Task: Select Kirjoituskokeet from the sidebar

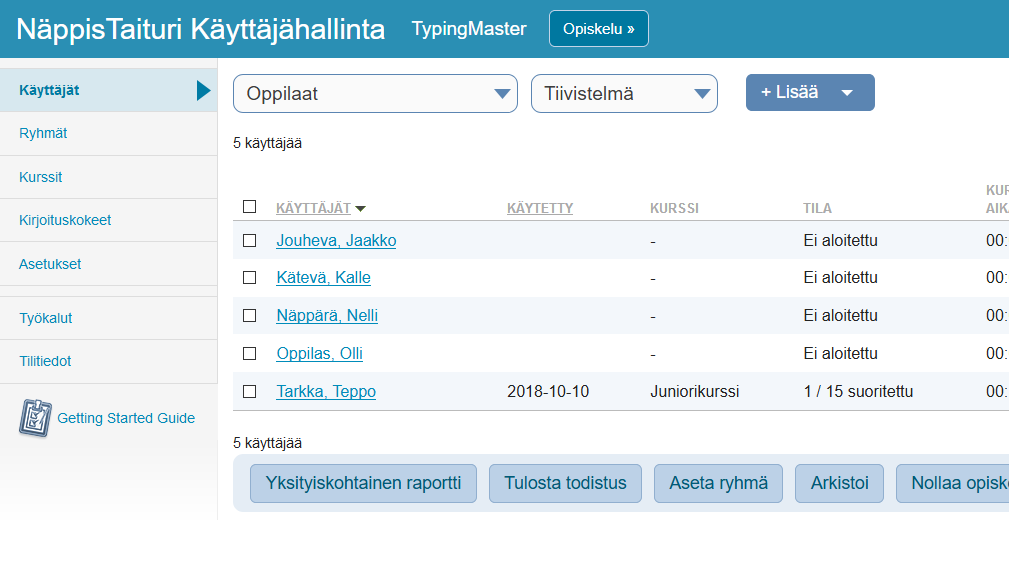Action: [x=109, y=220]
